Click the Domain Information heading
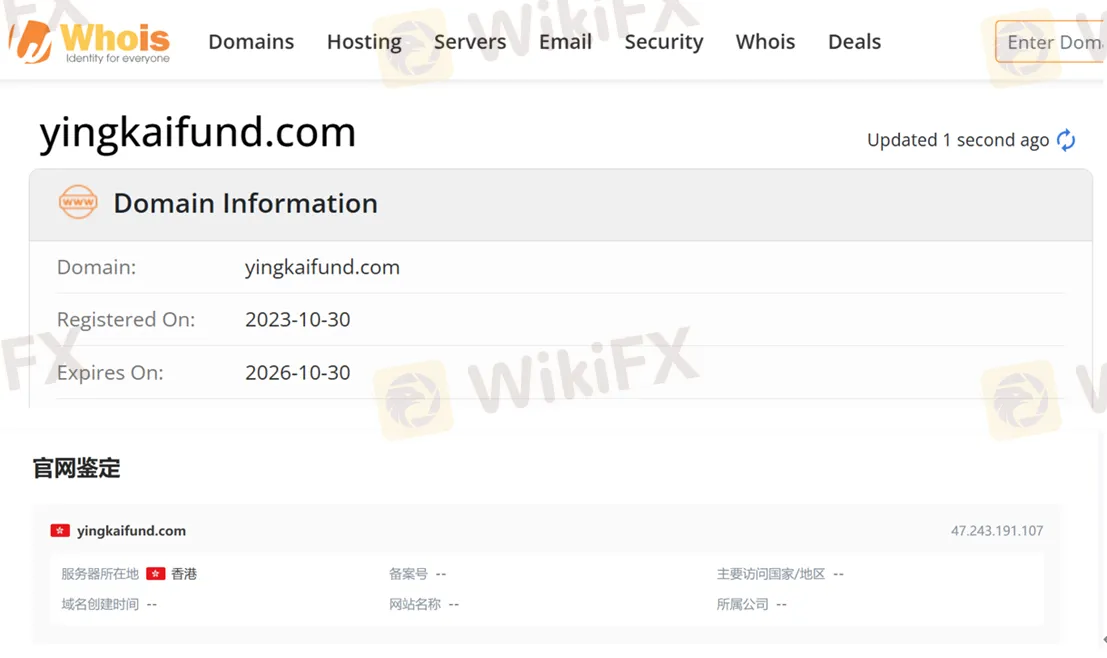This screenshot has height=658, width=1107. click(x=246, y=203)
